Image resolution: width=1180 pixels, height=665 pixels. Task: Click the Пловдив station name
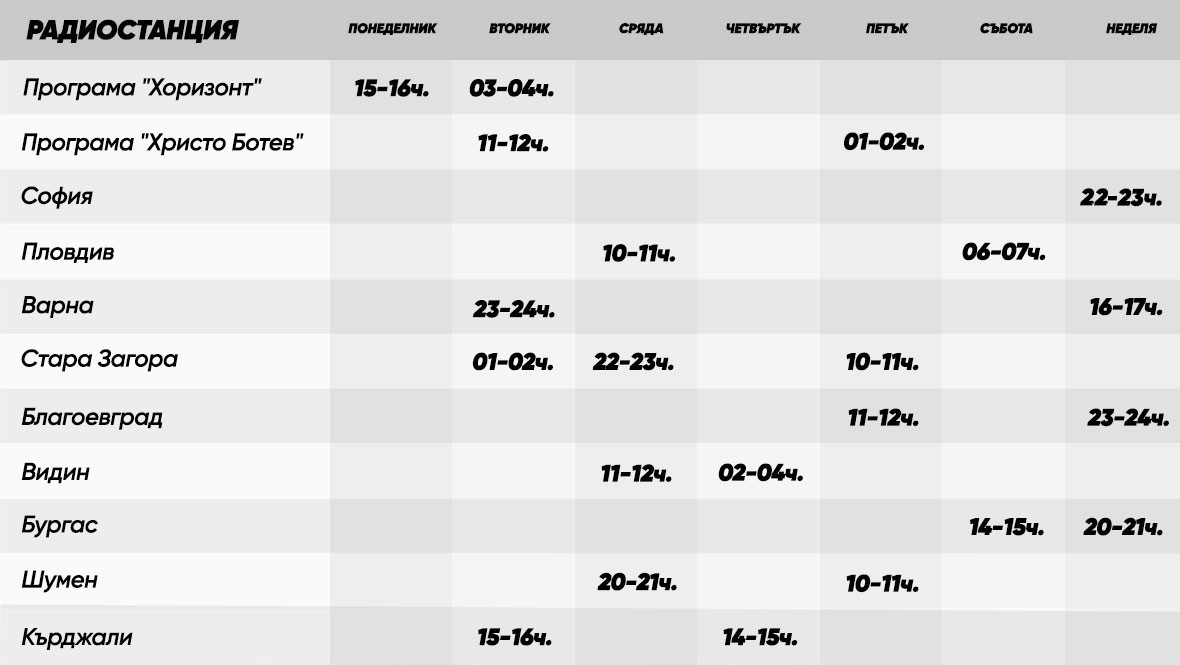click(68, 251)
